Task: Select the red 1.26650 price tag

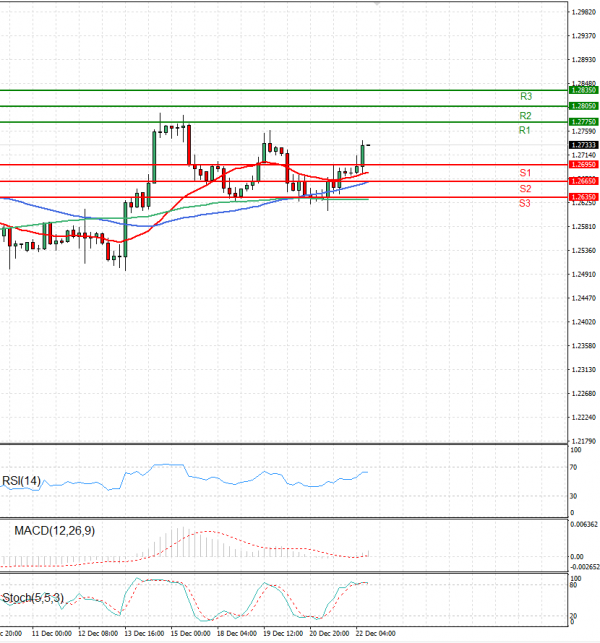Action: pos(584,181)
